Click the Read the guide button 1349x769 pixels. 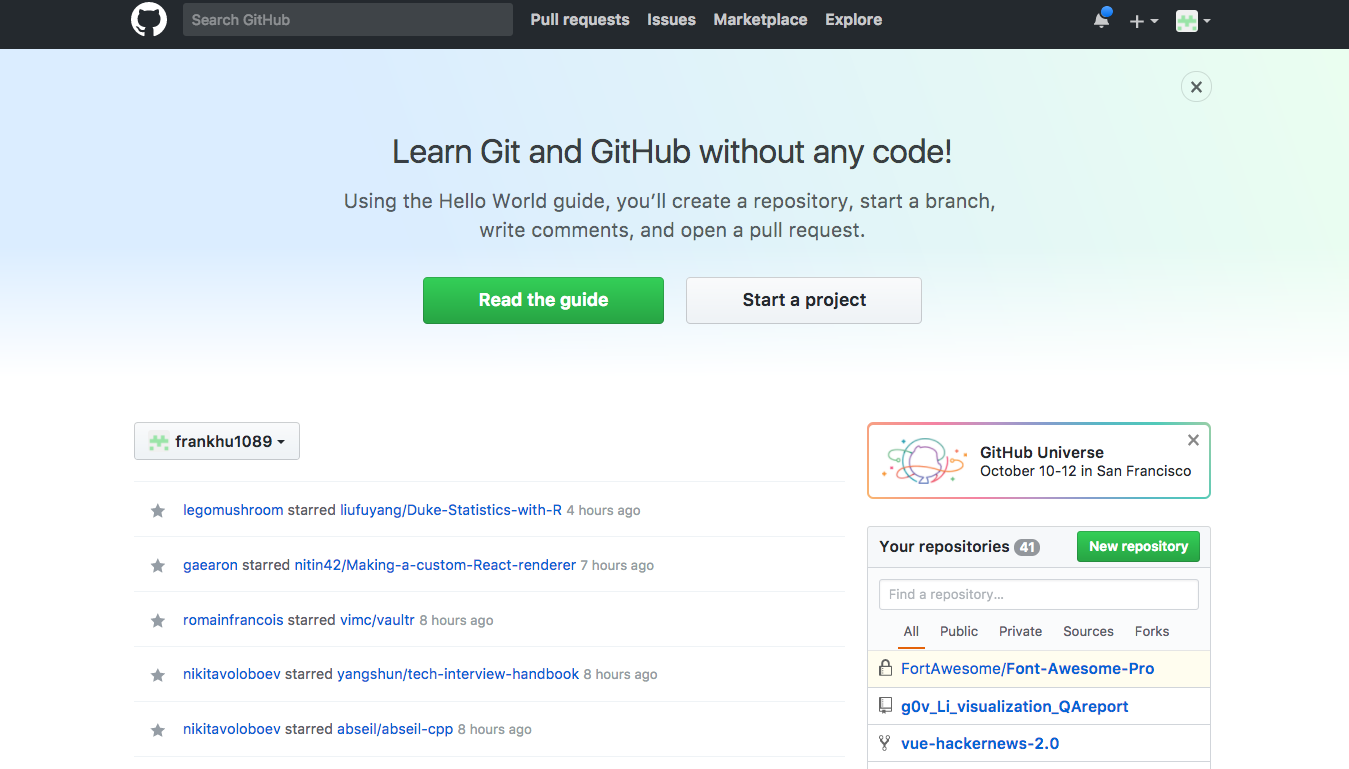coord(543,300)
